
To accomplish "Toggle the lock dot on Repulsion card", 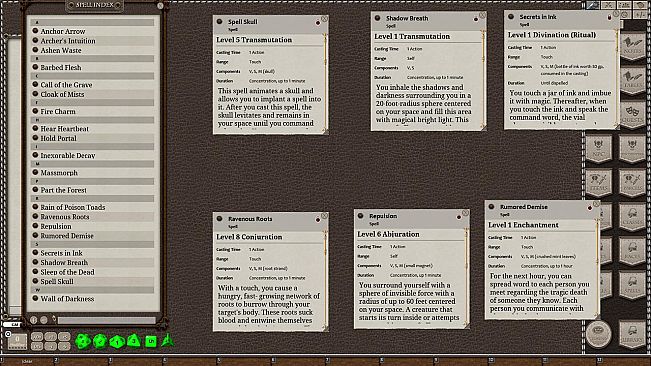I will 459,217.
